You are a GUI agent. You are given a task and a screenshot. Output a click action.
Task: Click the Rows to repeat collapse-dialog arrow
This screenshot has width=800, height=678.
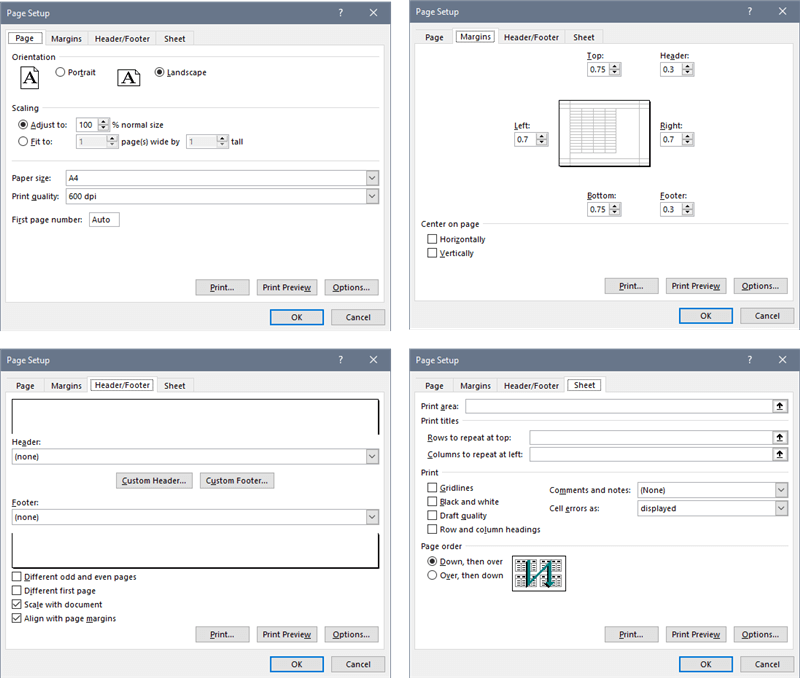click(x=781, y=437)
